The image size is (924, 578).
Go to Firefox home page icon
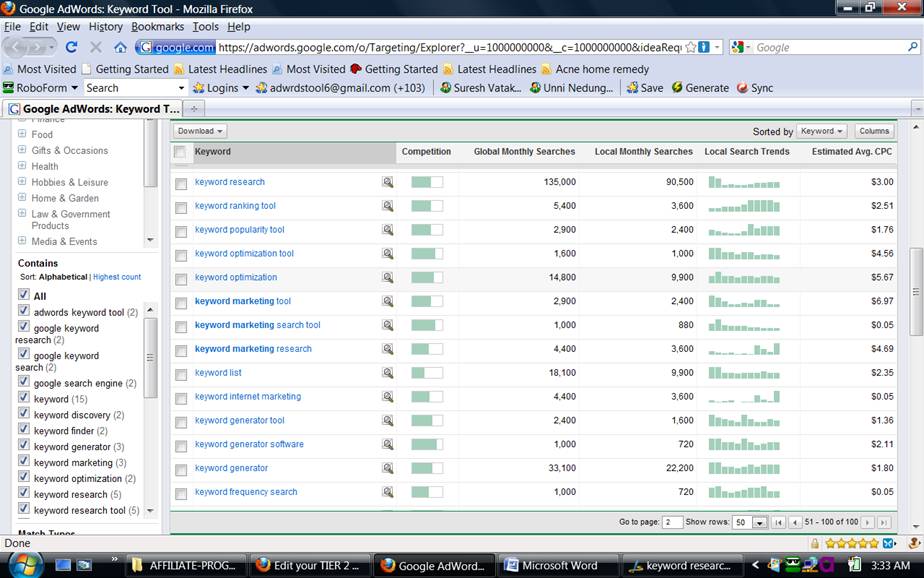[120, 47]
